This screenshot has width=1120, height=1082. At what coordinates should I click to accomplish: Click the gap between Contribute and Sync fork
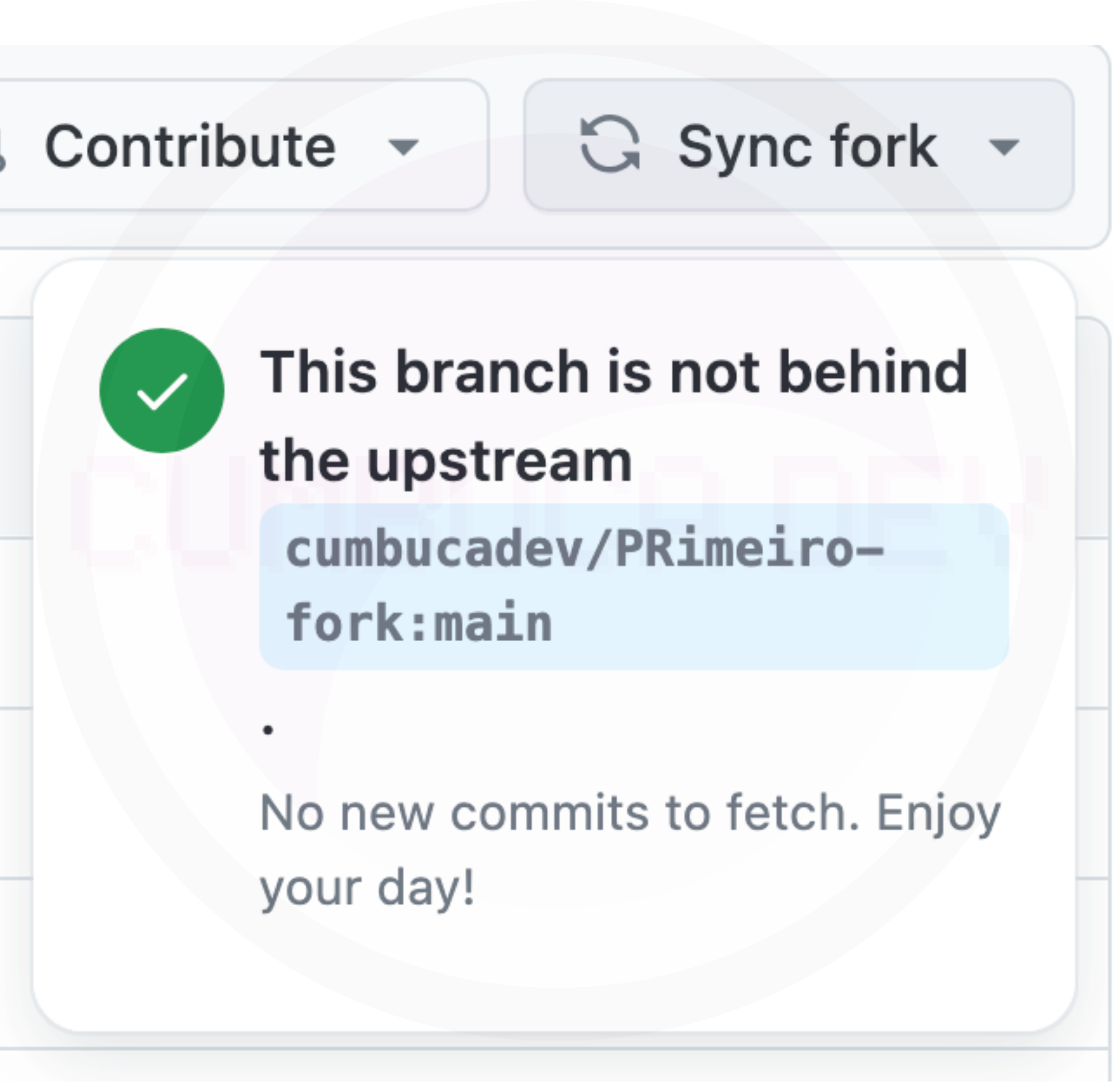coord(506,146)
